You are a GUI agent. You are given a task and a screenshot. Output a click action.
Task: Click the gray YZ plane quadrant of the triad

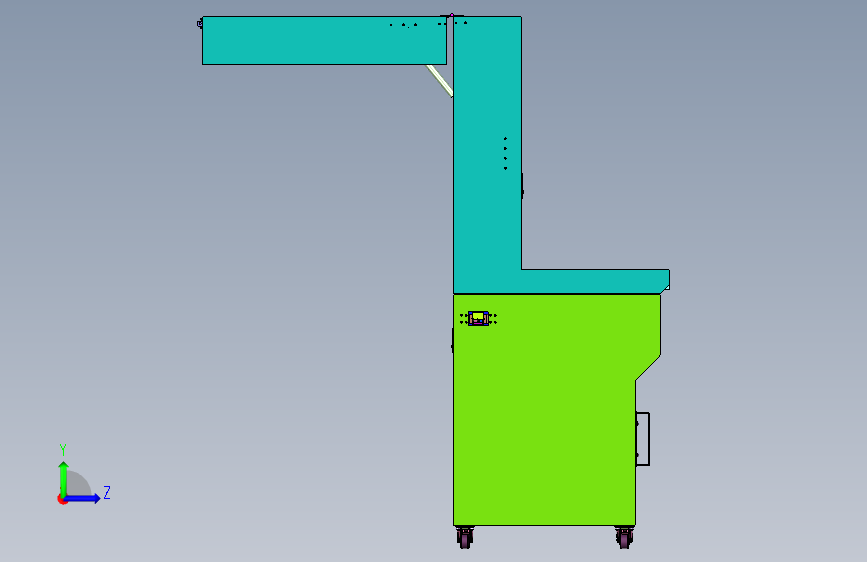(x=78, y=484)
